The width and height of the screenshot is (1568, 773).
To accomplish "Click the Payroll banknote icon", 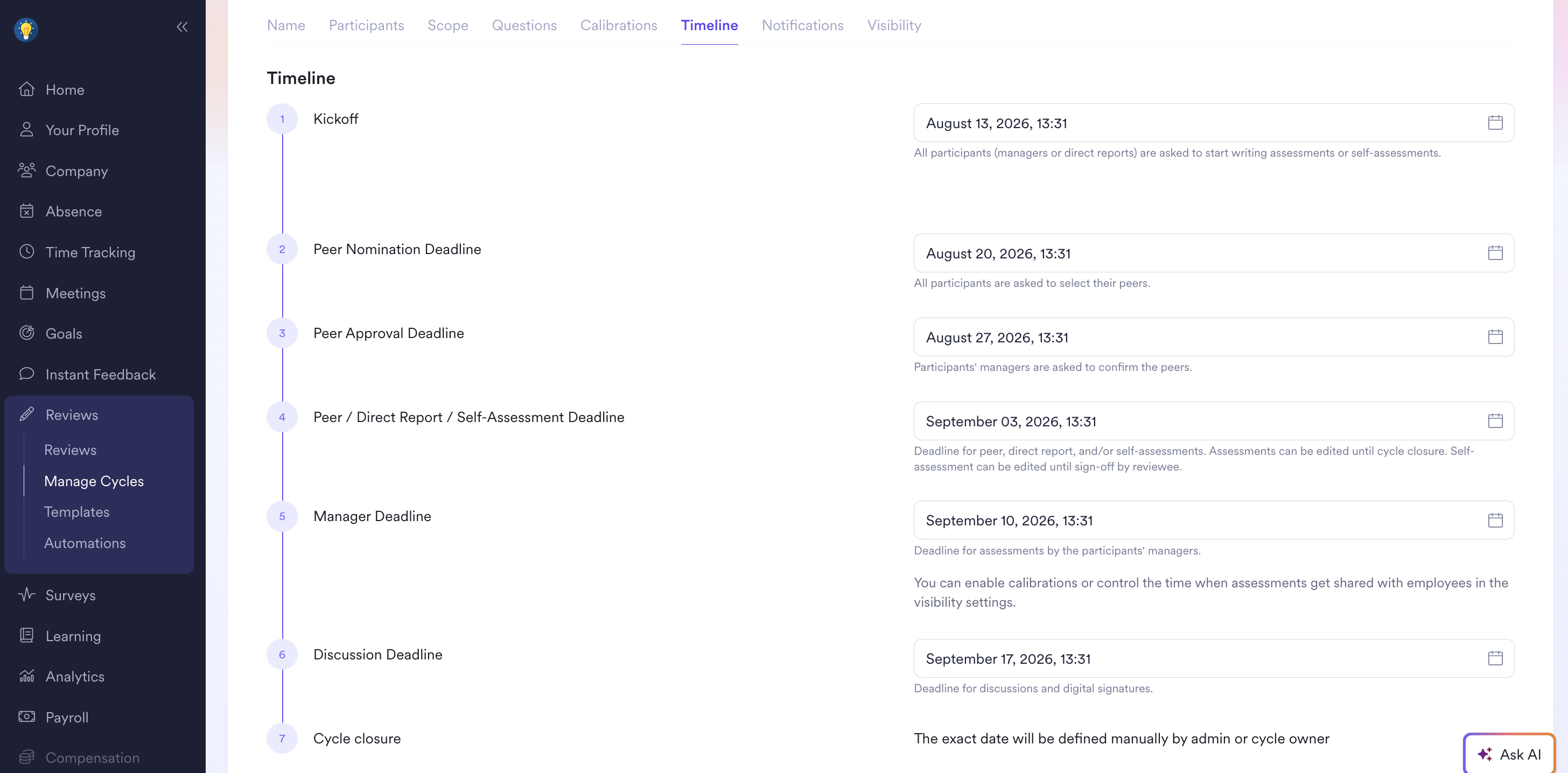I will click(x=27, y=716).
